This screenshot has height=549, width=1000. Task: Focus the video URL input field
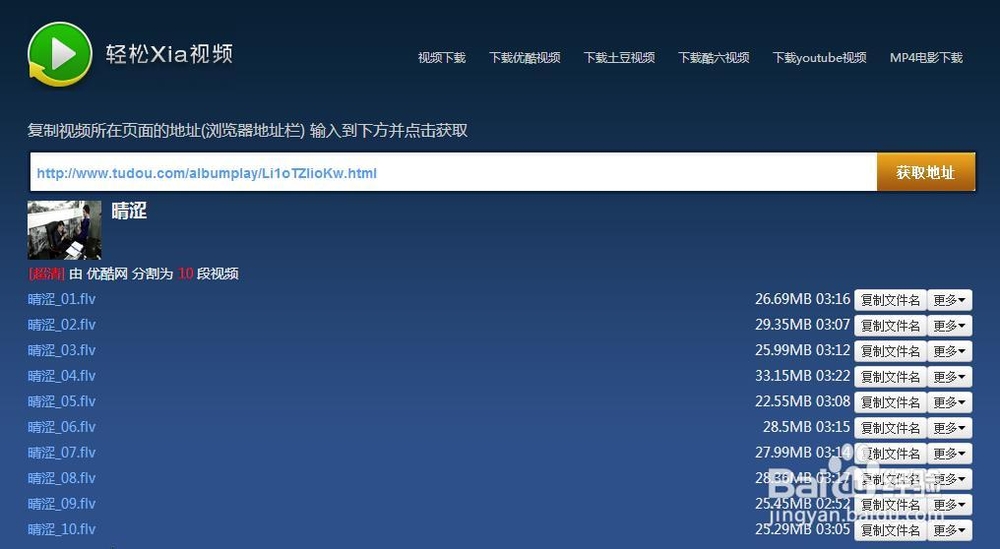click(453, 172)
